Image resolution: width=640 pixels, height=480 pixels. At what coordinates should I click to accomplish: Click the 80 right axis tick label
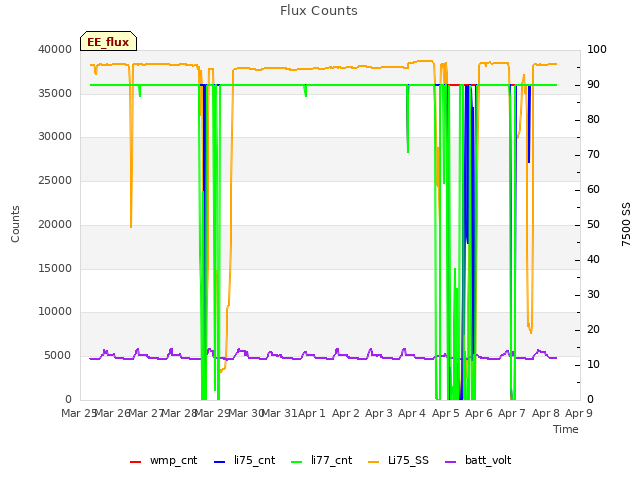click(593, 120)
